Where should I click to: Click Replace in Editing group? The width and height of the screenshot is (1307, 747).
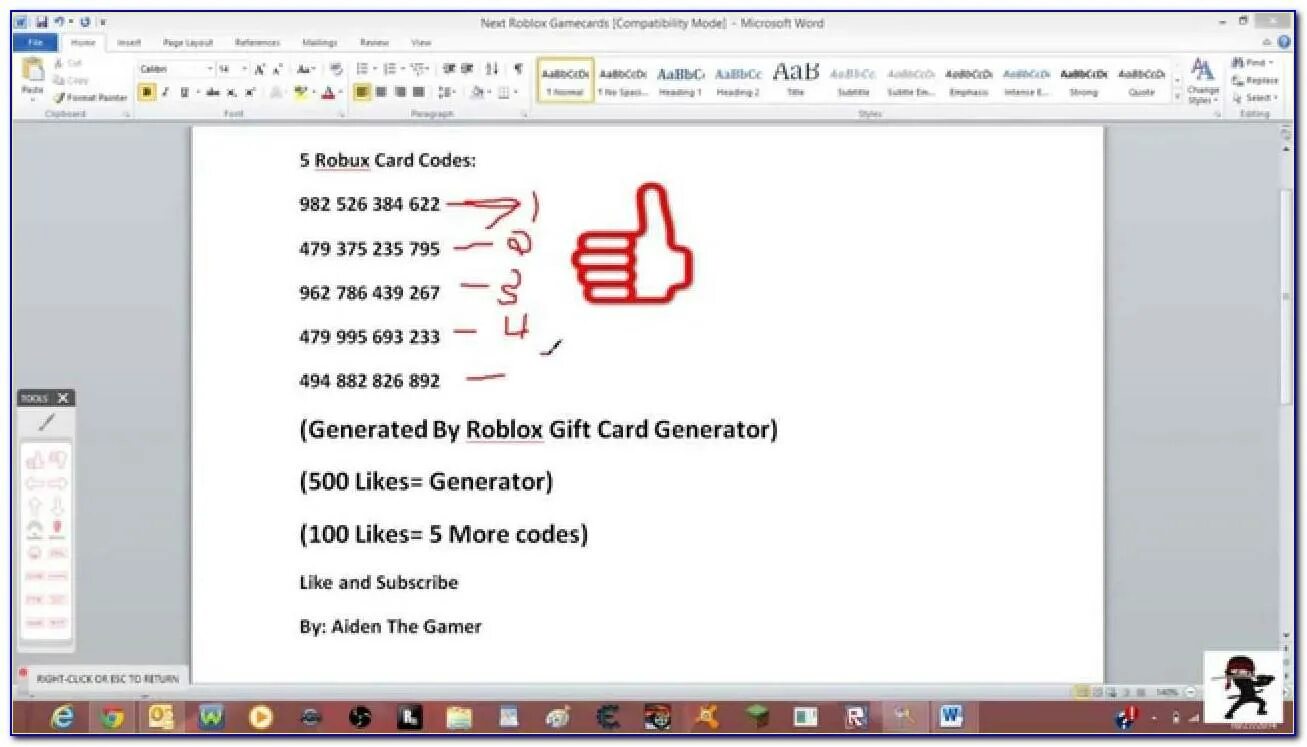tap(1256, 80)
